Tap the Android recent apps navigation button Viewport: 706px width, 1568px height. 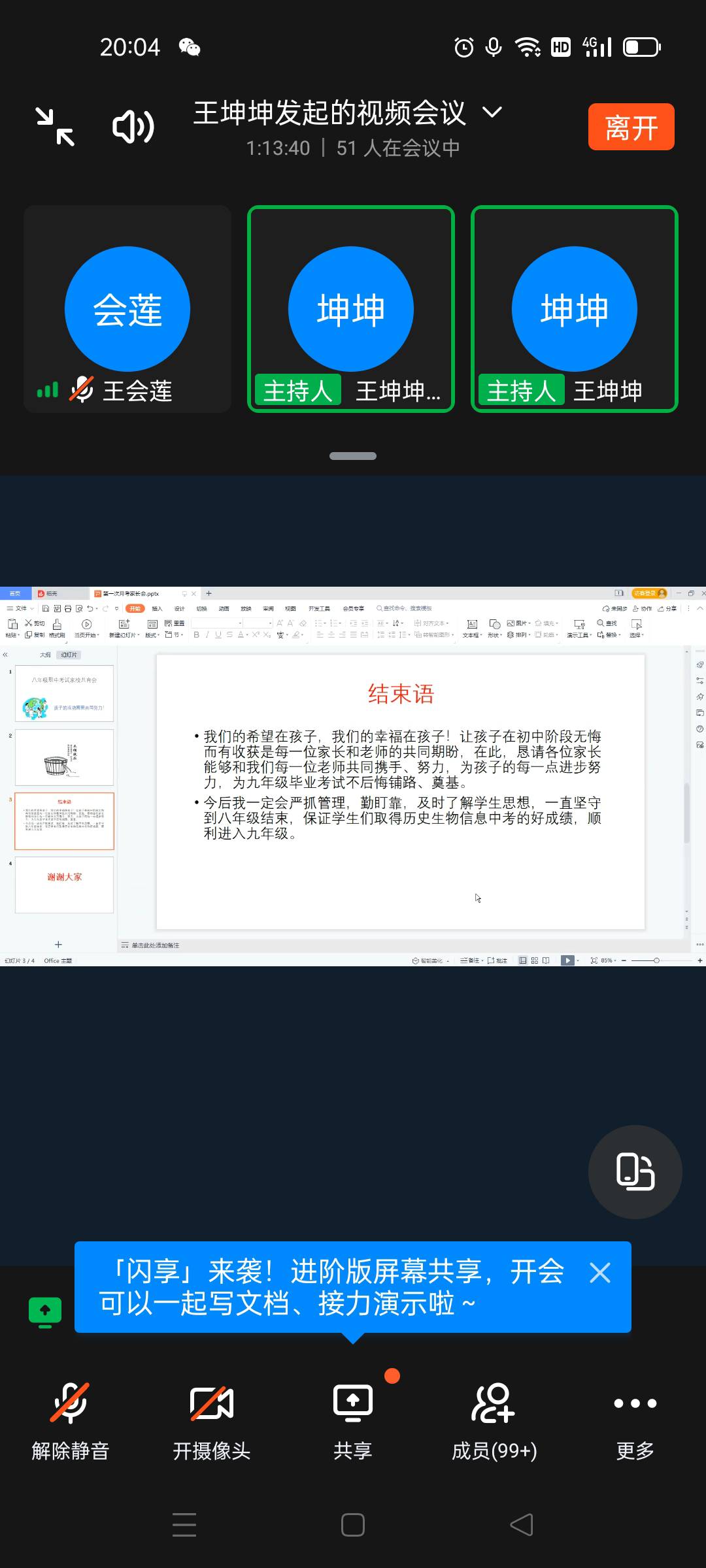[x=184, y=1525]
